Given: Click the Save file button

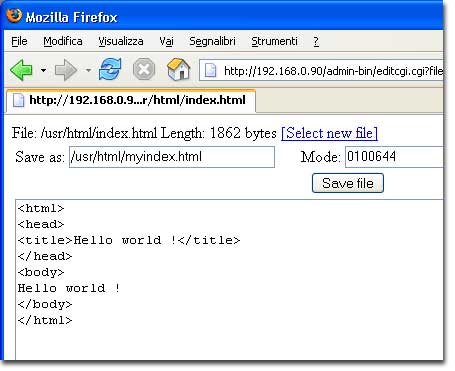Looking at the screenshot, I should (348, 183).
